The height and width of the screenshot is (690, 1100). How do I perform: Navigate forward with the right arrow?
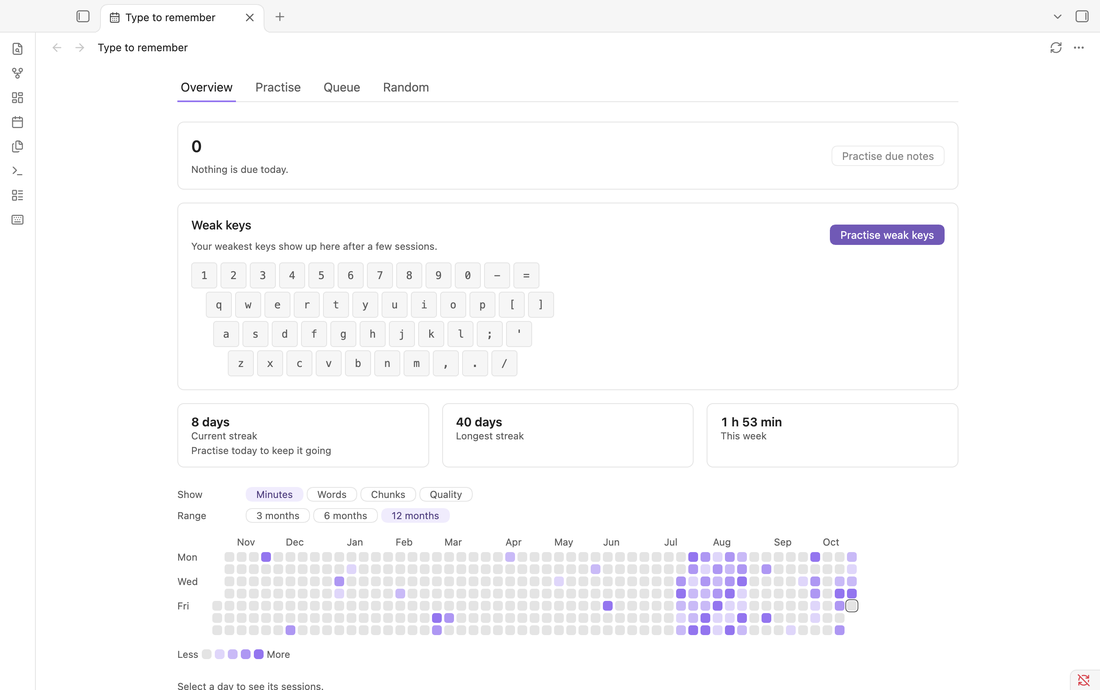tap(80, 48)
